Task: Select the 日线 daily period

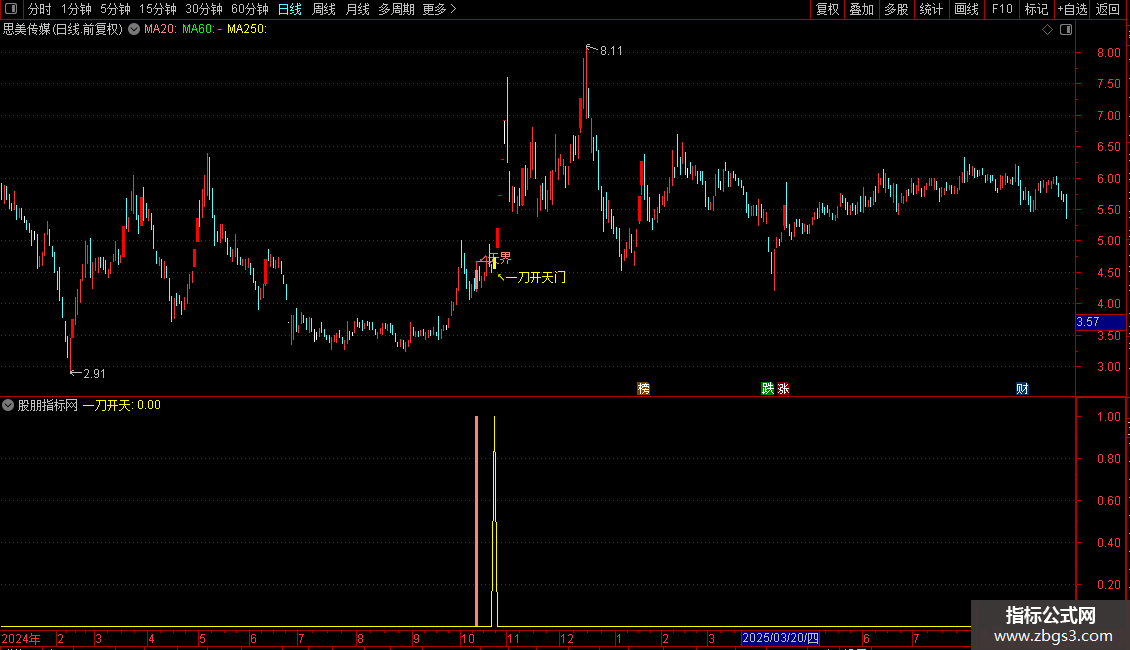Action: [290, 9]
